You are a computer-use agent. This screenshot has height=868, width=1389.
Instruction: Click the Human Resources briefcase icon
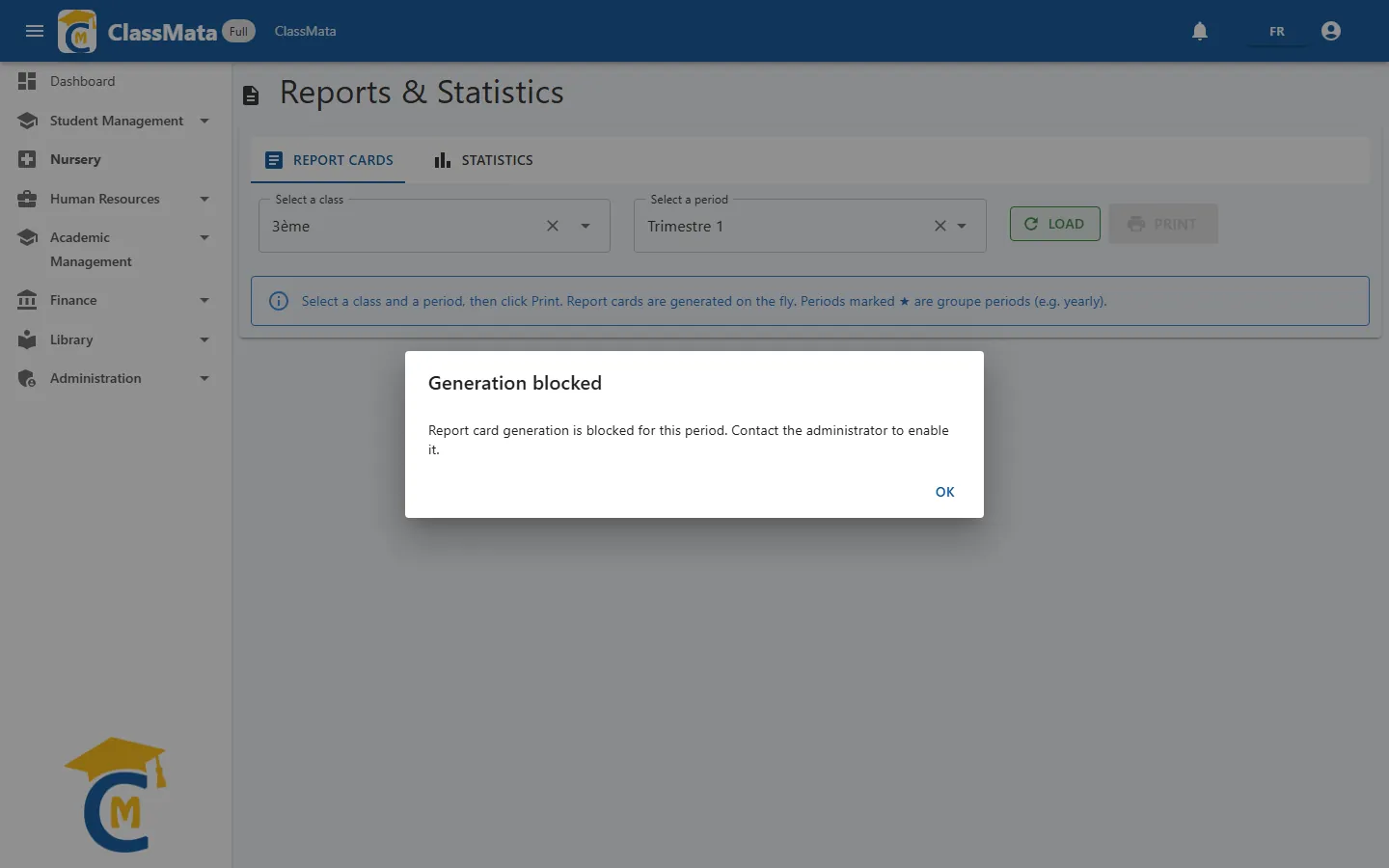tap(27, 199)
